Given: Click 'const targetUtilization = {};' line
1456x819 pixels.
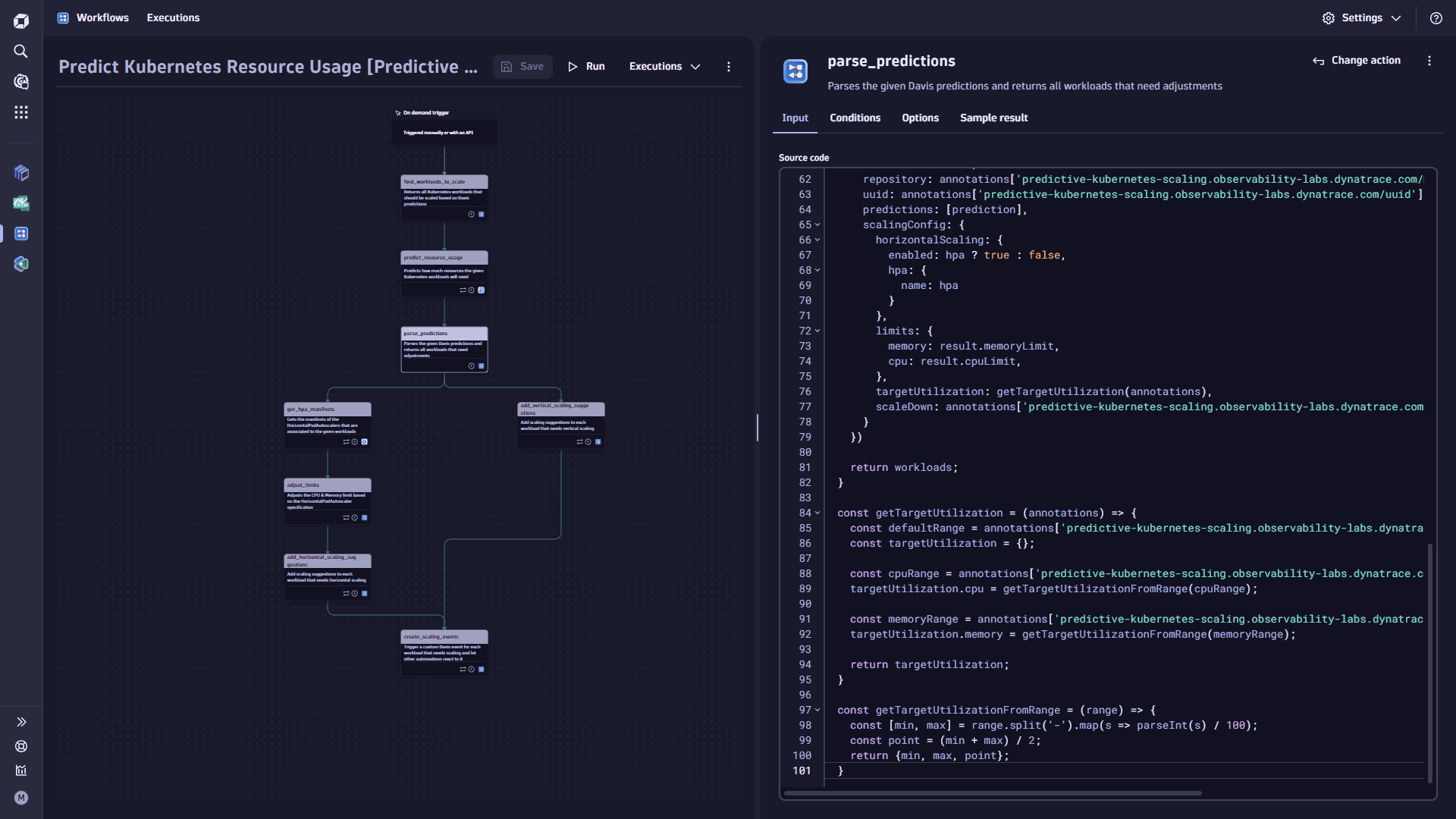Looking at the screenshot, I should (x=942, y=544).
